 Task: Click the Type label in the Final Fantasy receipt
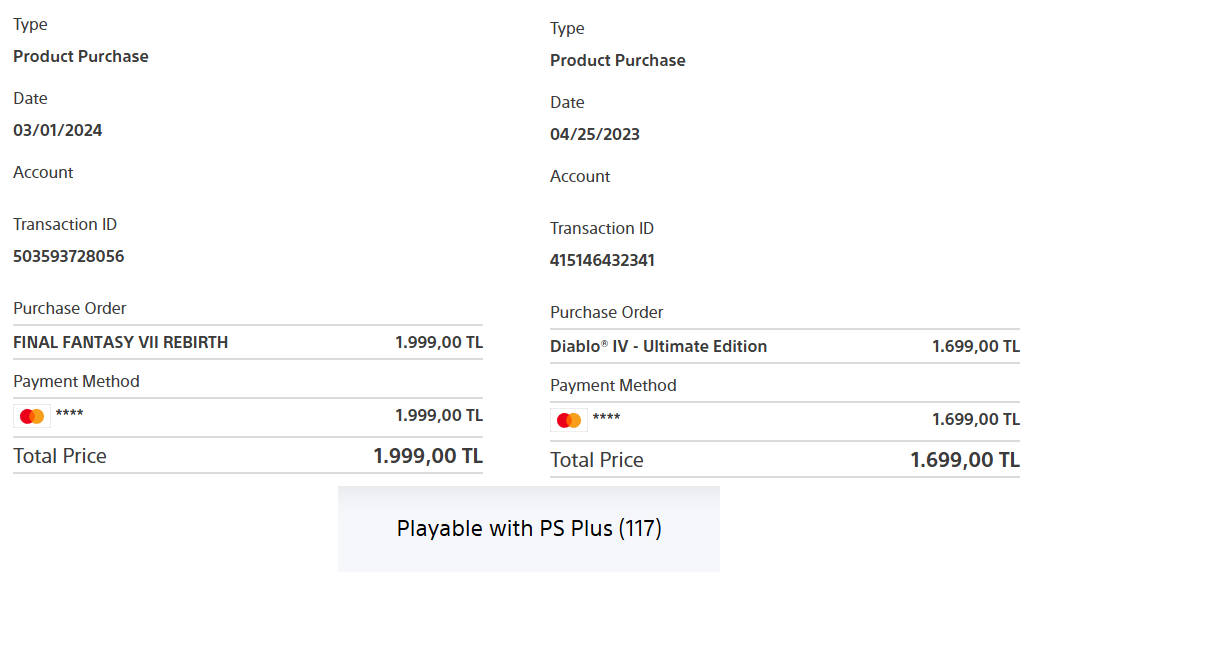[30, 24]
